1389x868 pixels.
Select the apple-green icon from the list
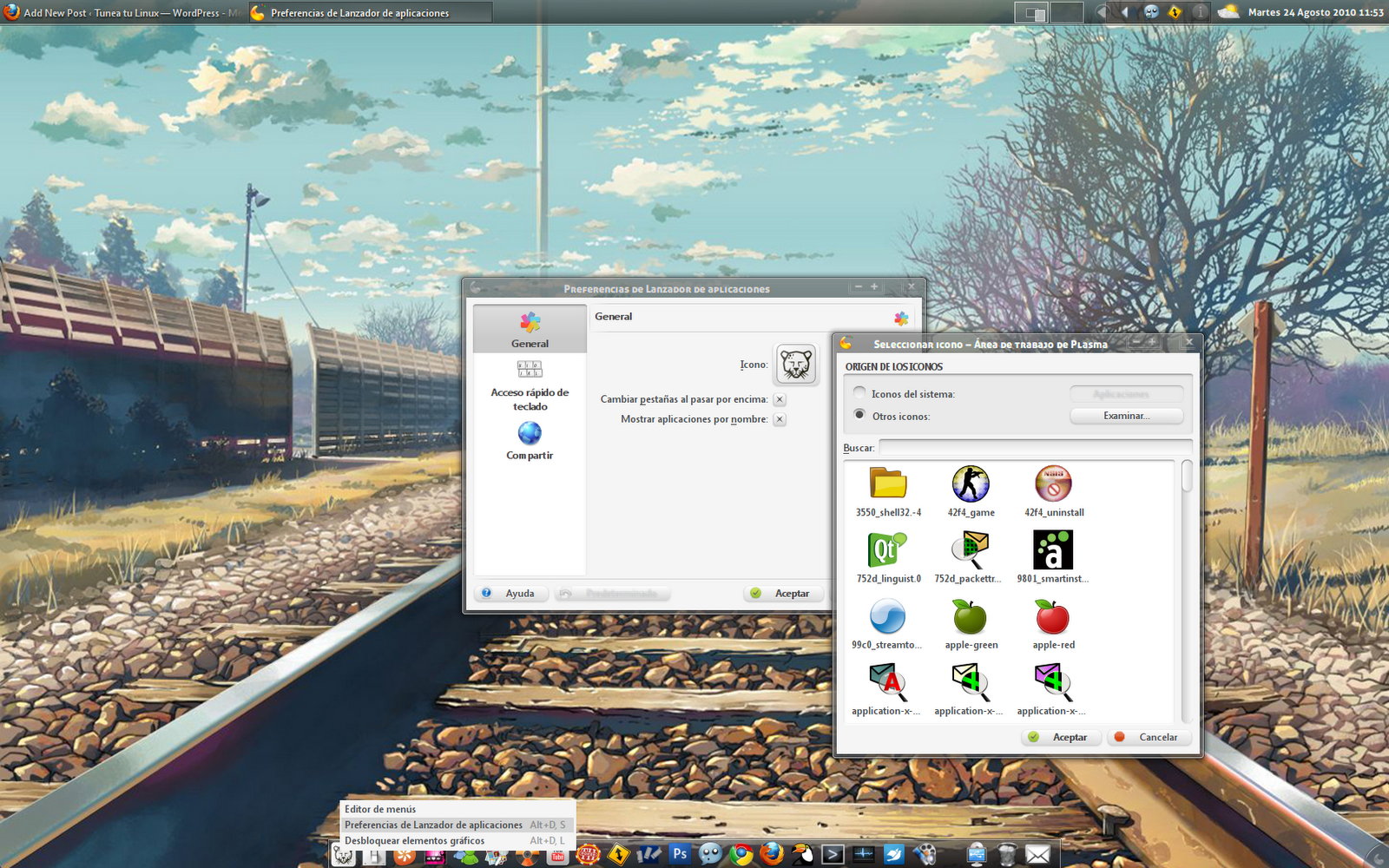[x=970, y=618]
